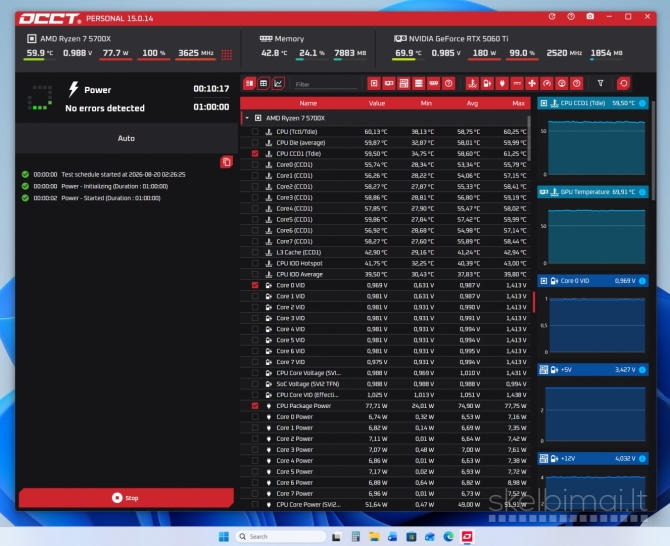Screen dimensions: 670x546
Task: Check the CPU (Tctl/Tdie) checkbox
Action: [255, 132]
